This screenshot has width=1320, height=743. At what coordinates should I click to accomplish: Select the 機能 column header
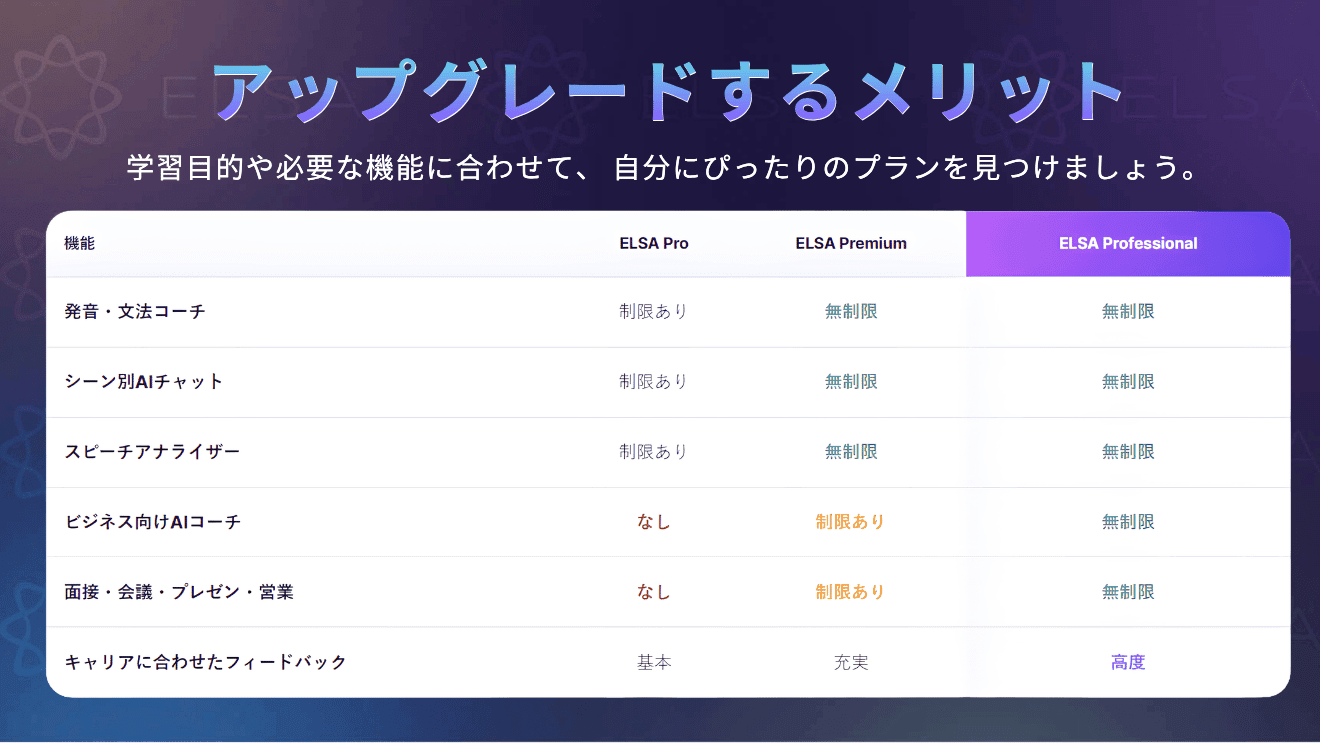[x=79, y=243]
